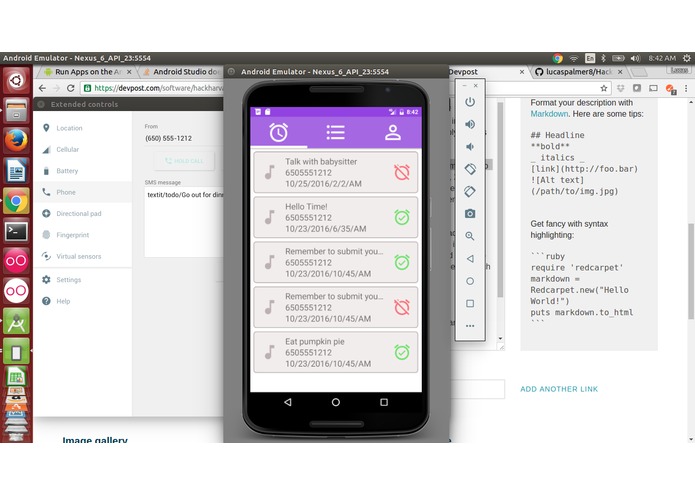Enable alarm for Talk with babysitter

pyautogui.click(x=402, y=172)
